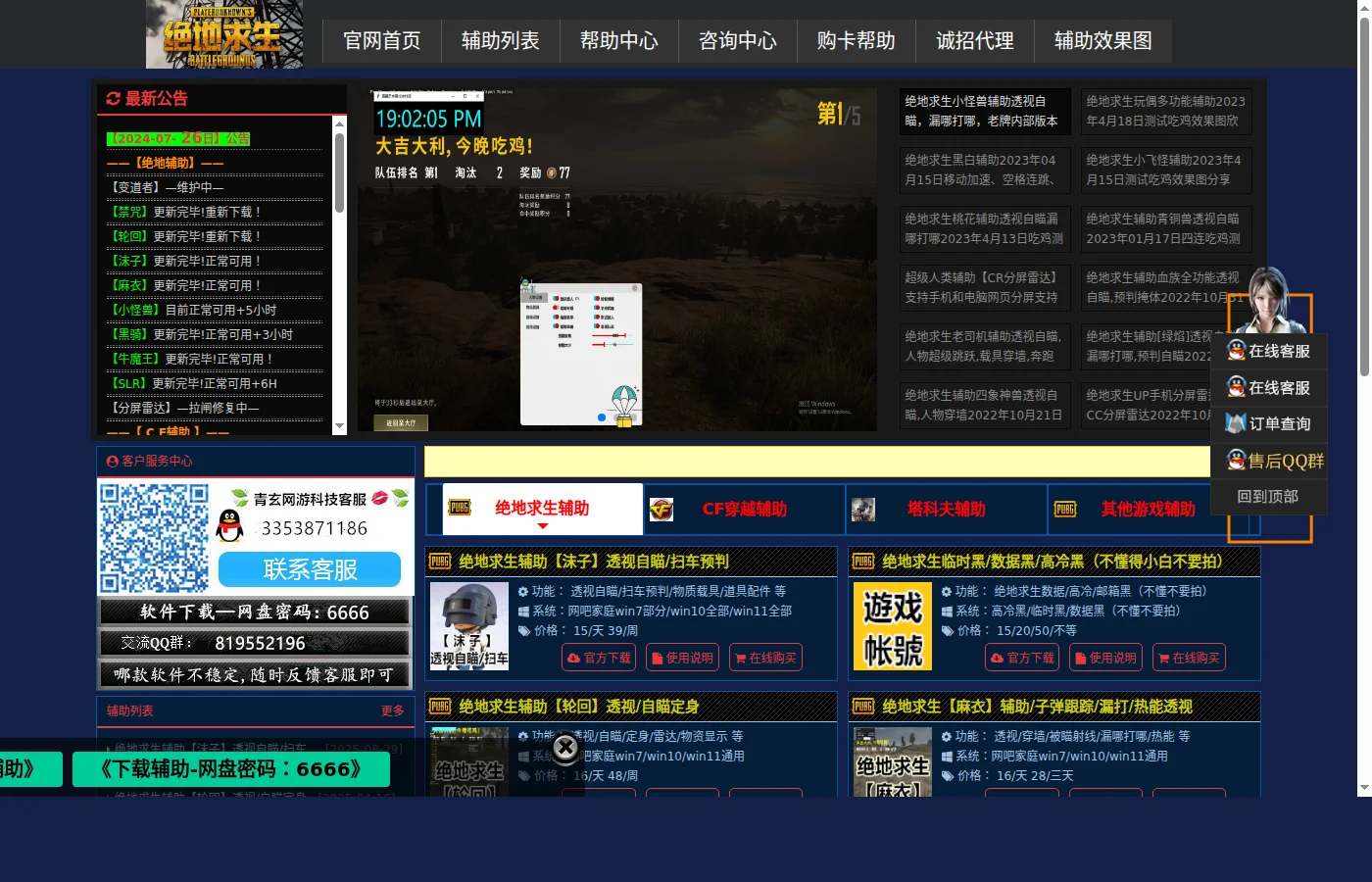Viewport: 1372px width, 882px height.
Task: Click 在线购买 on the 【沫子】 card
Action: tap(765, 658)
